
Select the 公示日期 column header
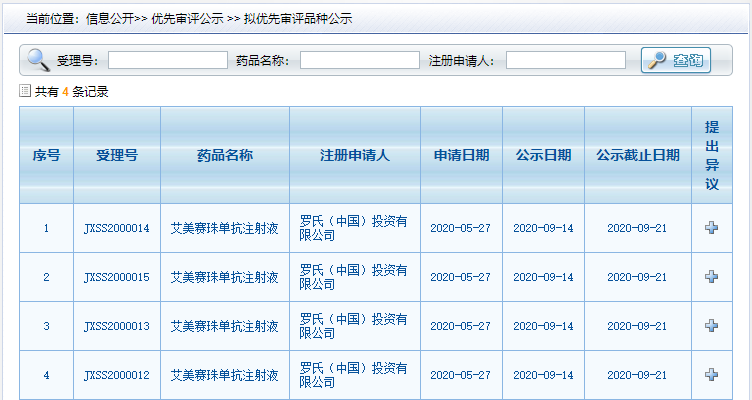click(x=543, y=155)
